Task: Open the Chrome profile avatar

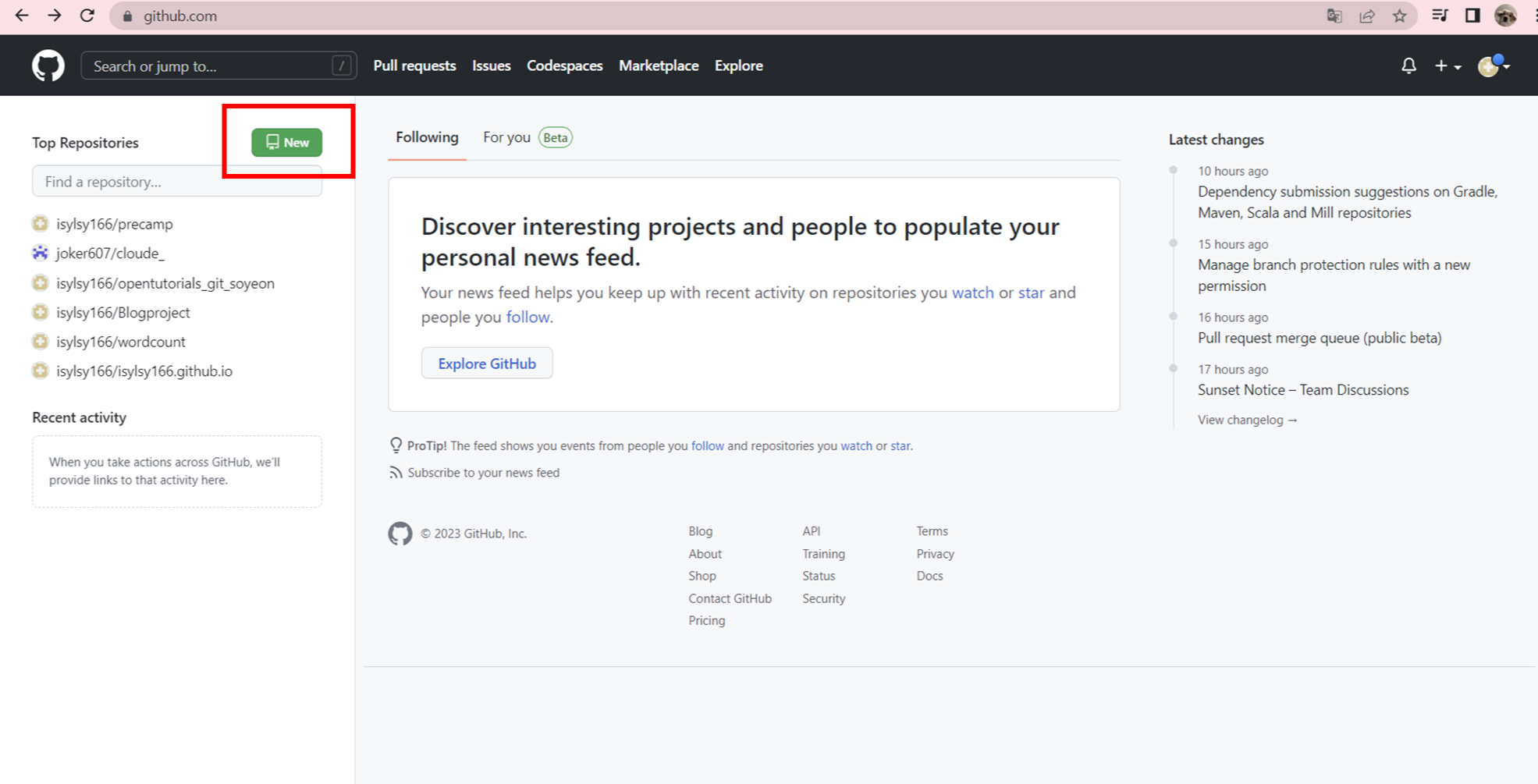Action: (x=1505, y=16)
